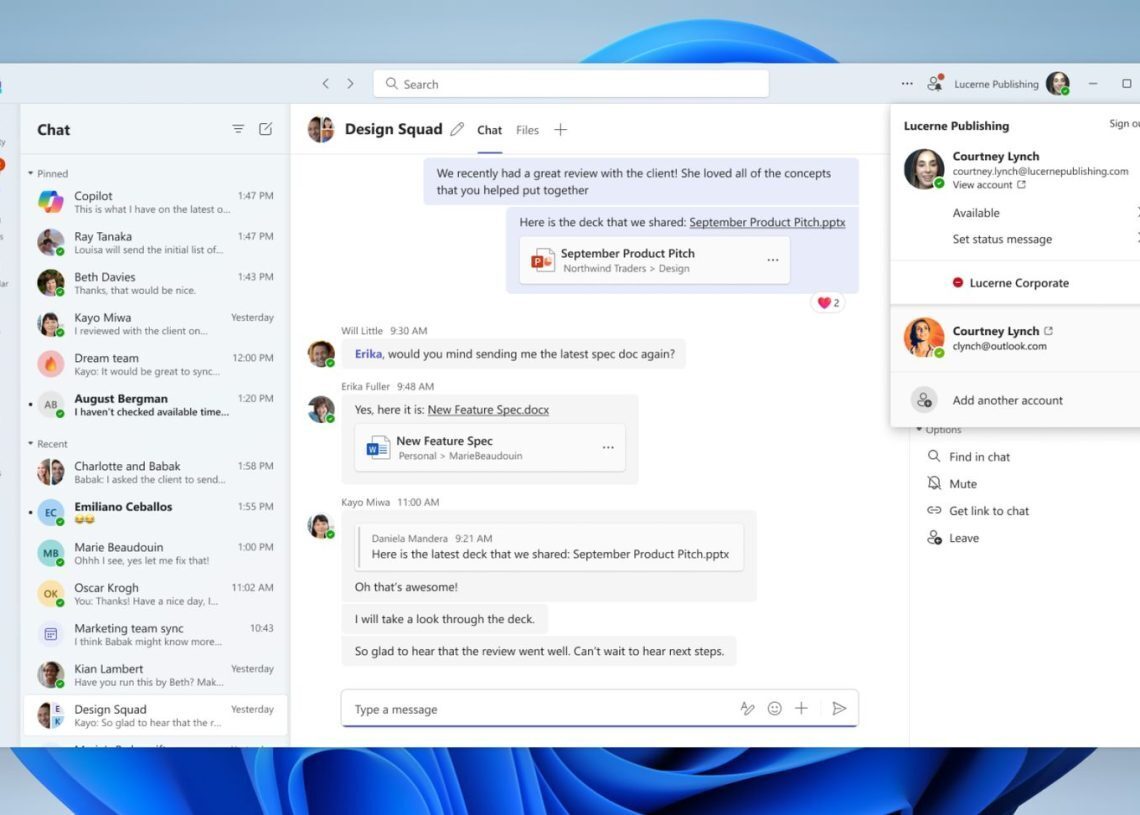Open the Marie Beaudouin chat
Viewport: 1140px width, 815px height.
point(156,553)
